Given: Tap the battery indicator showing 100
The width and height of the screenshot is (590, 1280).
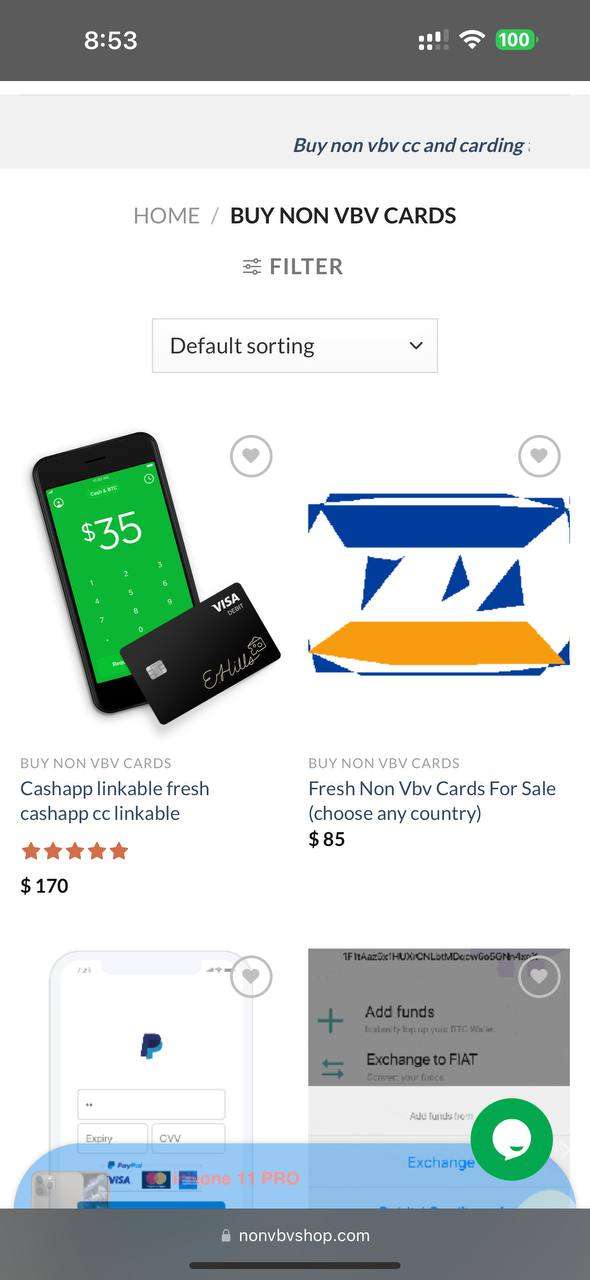Looking at the screenshot, I should click(516, 40).
